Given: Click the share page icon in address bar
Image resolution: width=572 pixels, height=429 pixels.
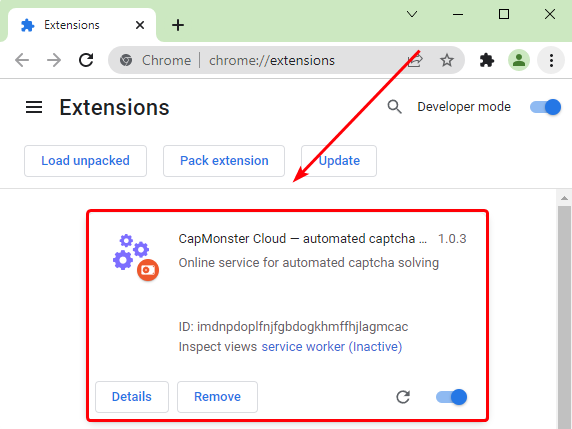Looking at the screenshot, I should click(415, 60).
